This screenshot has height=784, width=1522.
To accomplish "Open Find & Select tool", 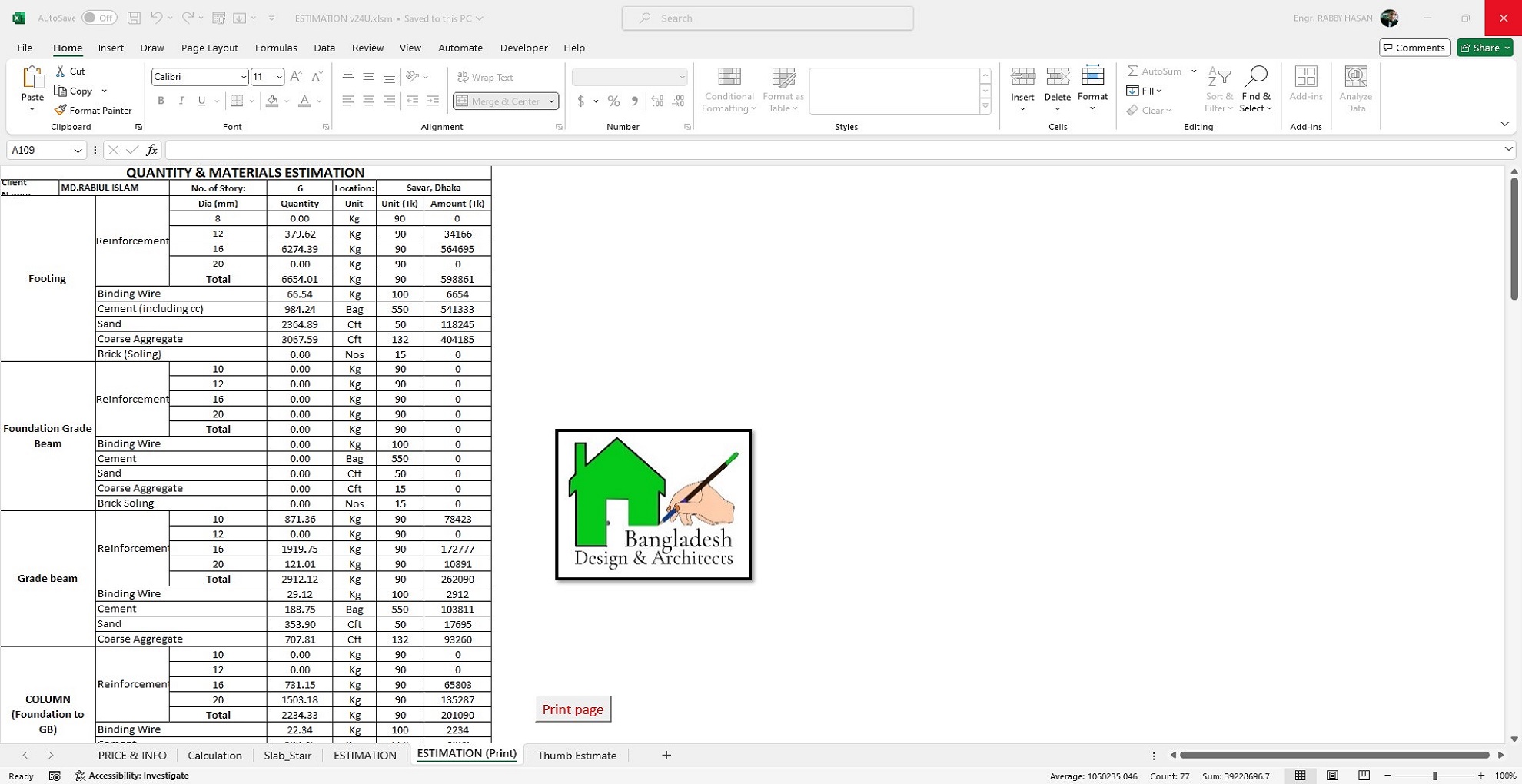I will [1255, 77].
